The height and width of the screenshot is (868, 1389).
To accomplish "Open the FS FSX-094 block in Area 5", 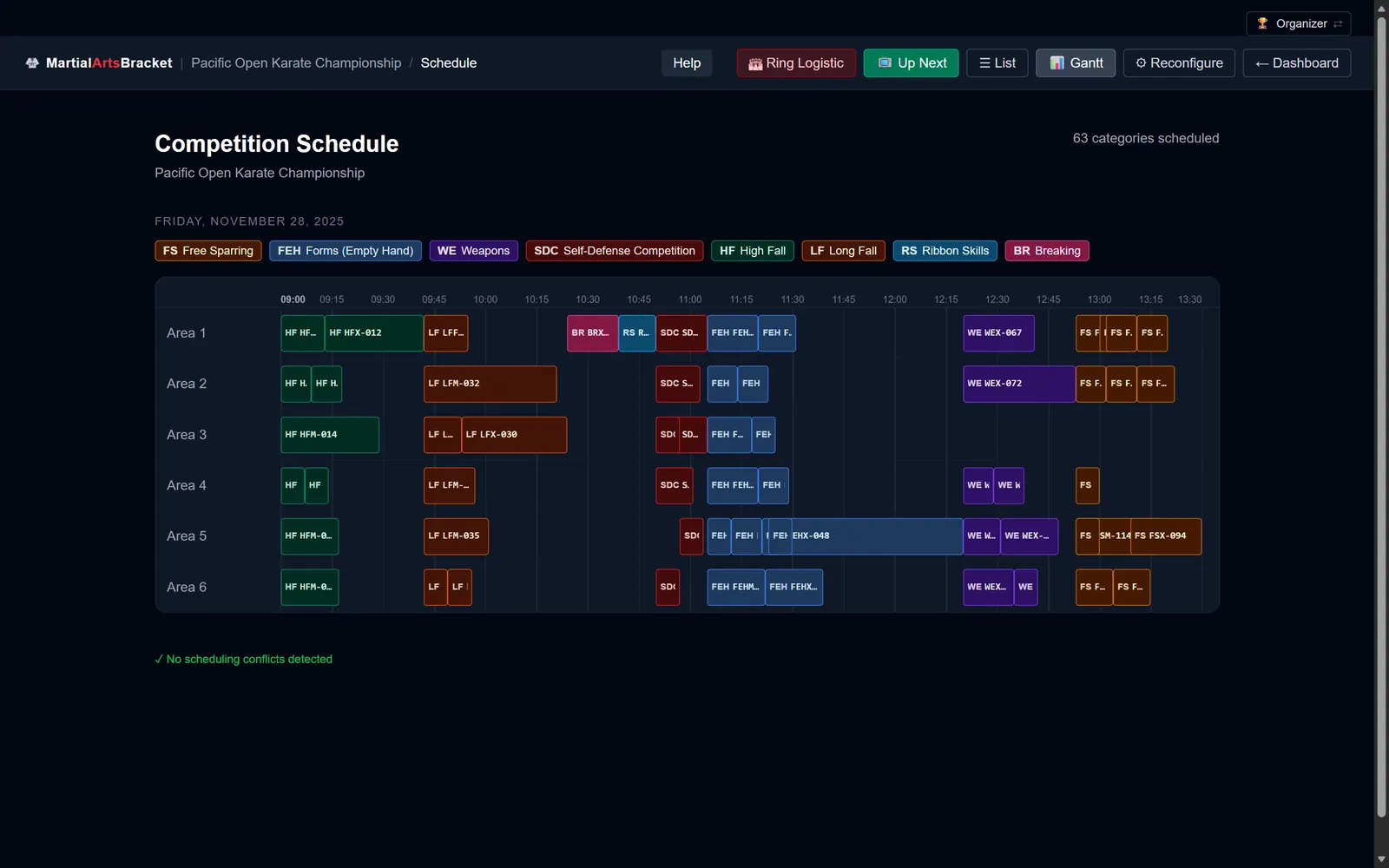I will [1166, 536].
